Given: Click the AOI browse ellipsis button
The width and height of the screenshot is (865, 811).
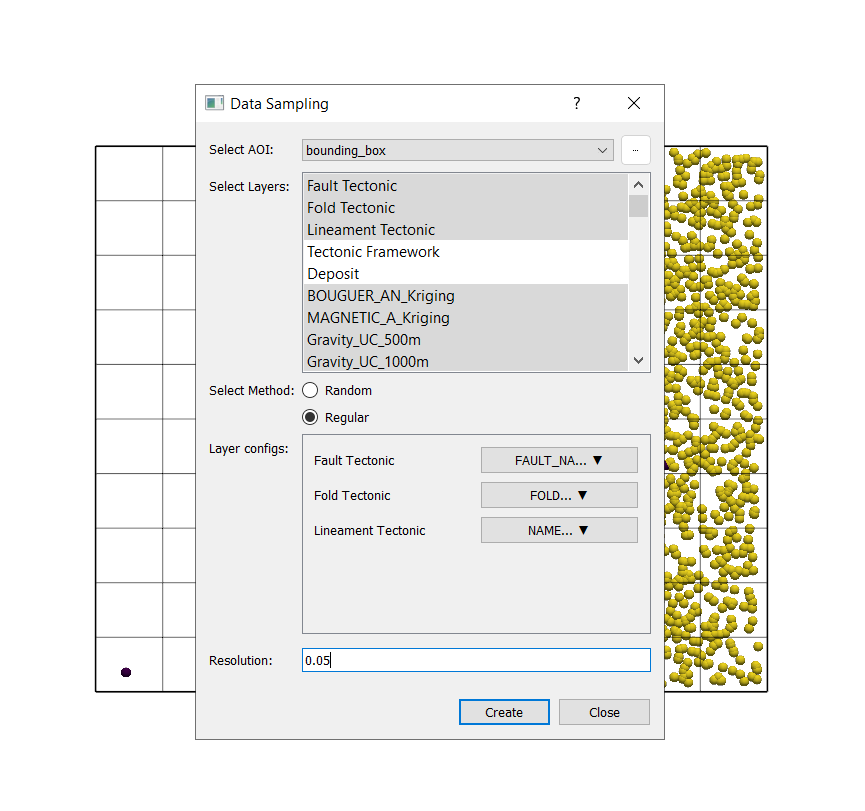Looking at the screenshot, I should [635, 150].
